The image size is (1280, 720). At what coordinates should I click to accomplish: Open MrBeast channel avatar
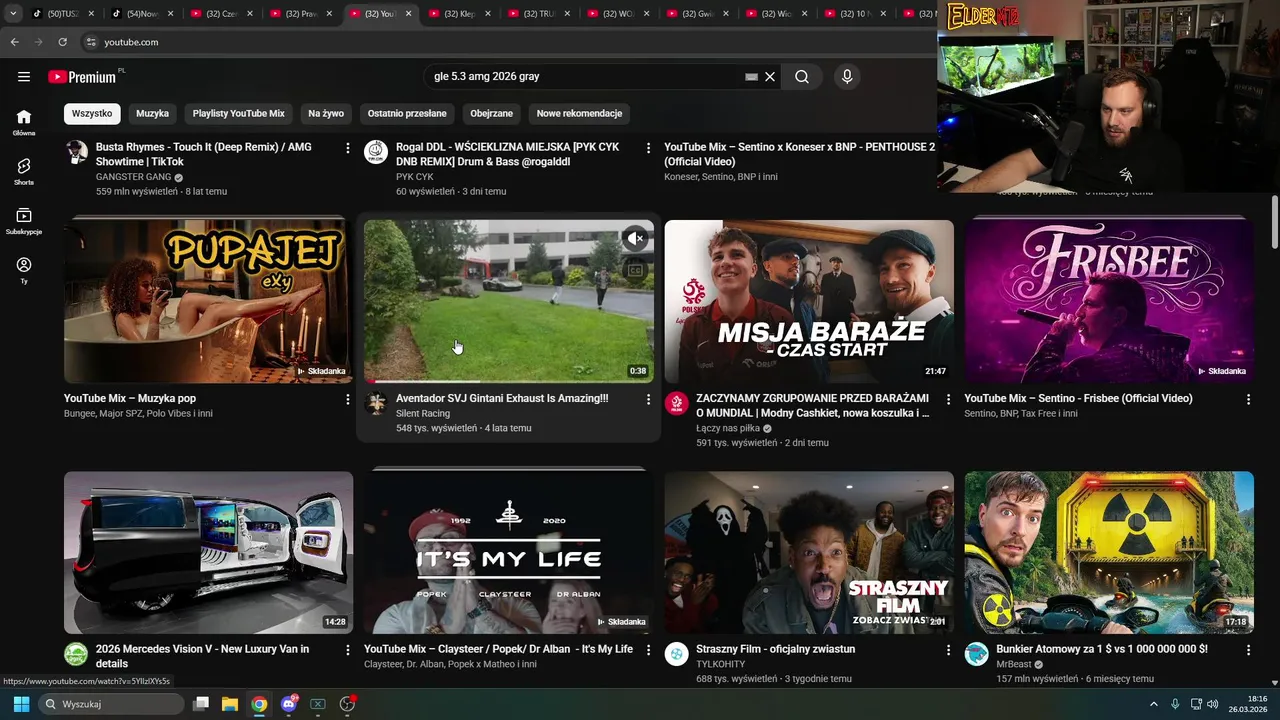pos(977,654)
